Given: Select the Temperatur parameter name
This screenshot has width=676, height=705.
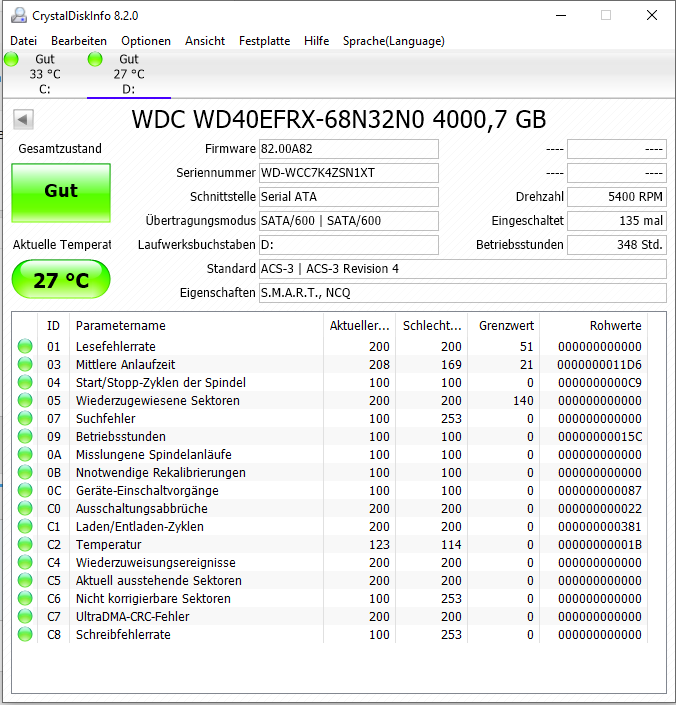Looking at the screenshot, I should [108, 544].
